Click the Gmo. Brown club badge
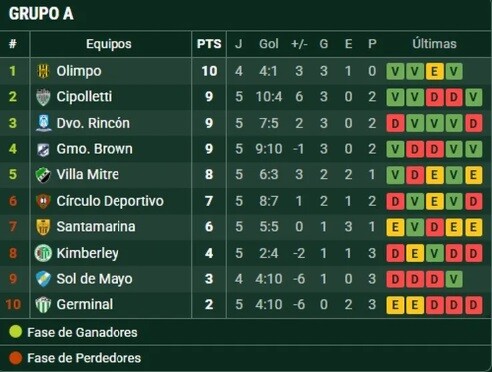Screen dimensions: 492x372 43,149
